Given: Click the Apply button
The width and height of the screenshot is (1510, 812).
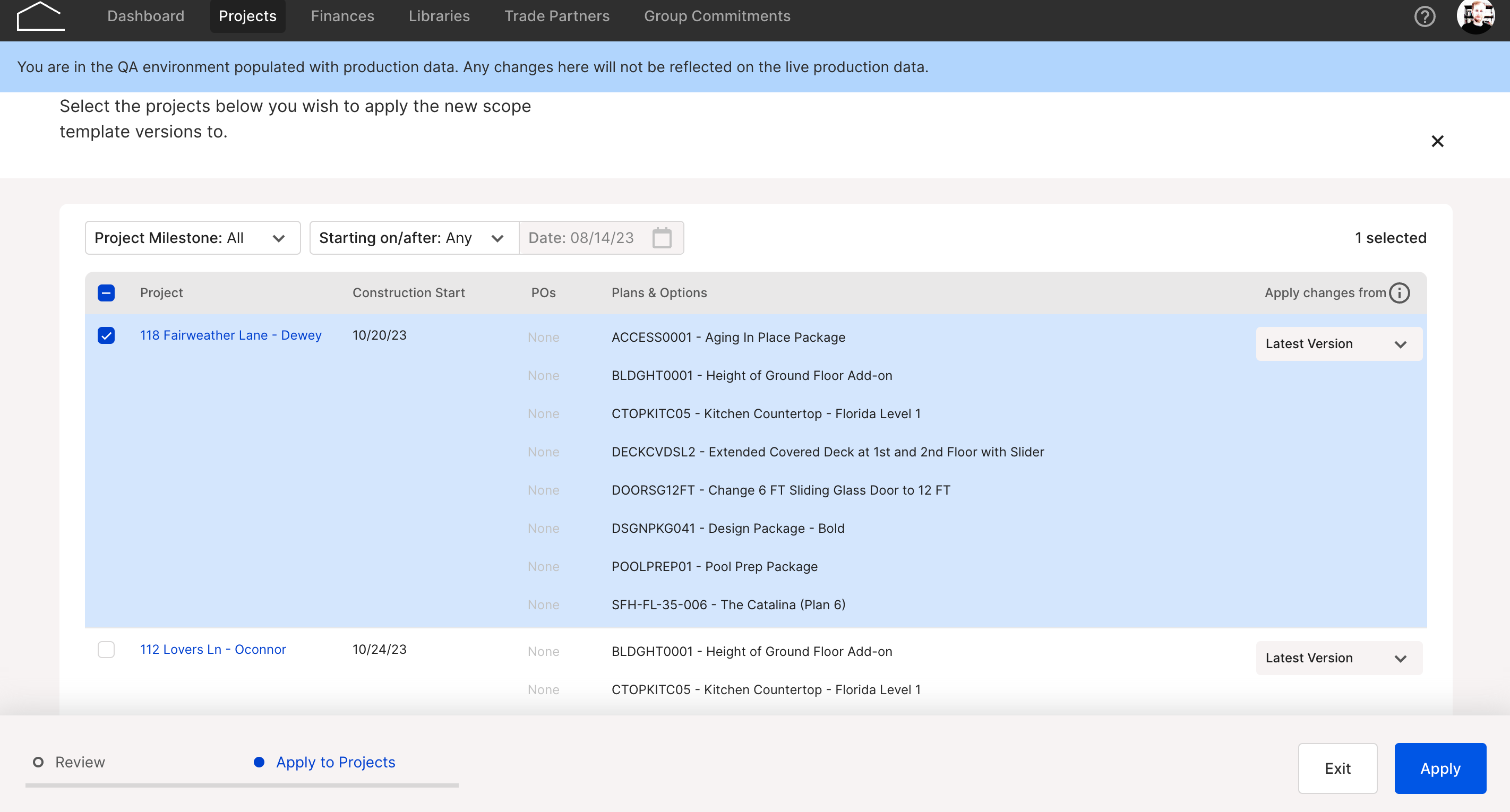Looking at the screenshot, I should [1440, 768].
